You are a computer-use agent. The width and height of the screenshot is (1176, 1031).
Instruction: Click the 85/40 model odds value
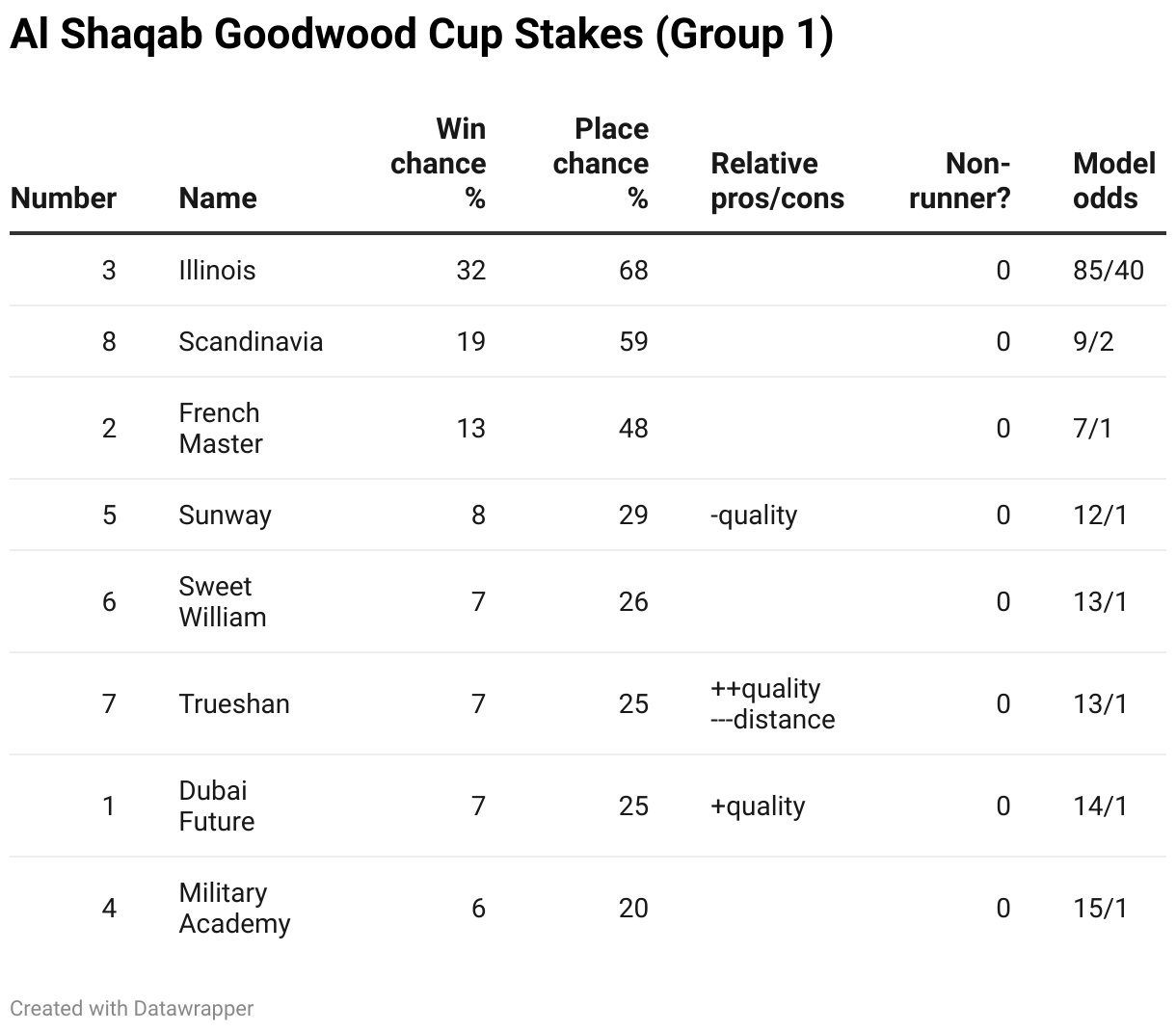pos(1109,270)
